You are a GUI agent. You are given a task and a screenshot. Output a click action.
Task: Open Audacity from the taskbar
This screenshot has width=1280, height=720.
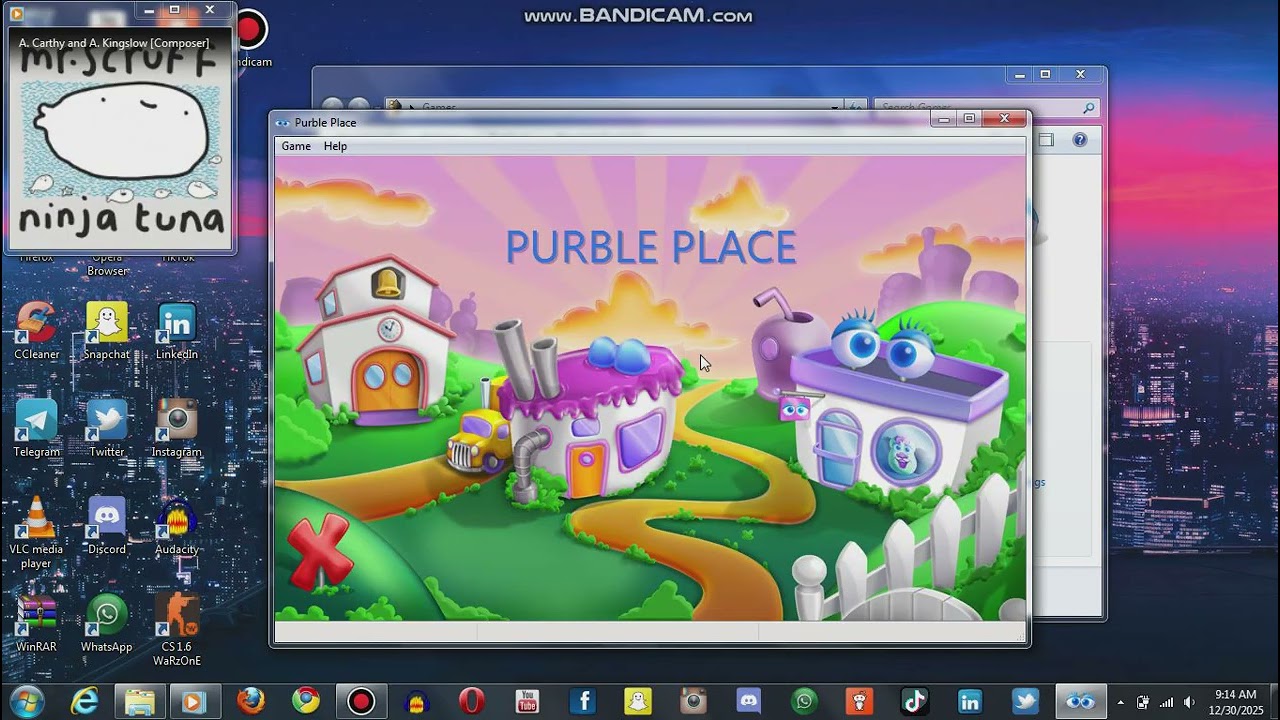tap(416, 702)
